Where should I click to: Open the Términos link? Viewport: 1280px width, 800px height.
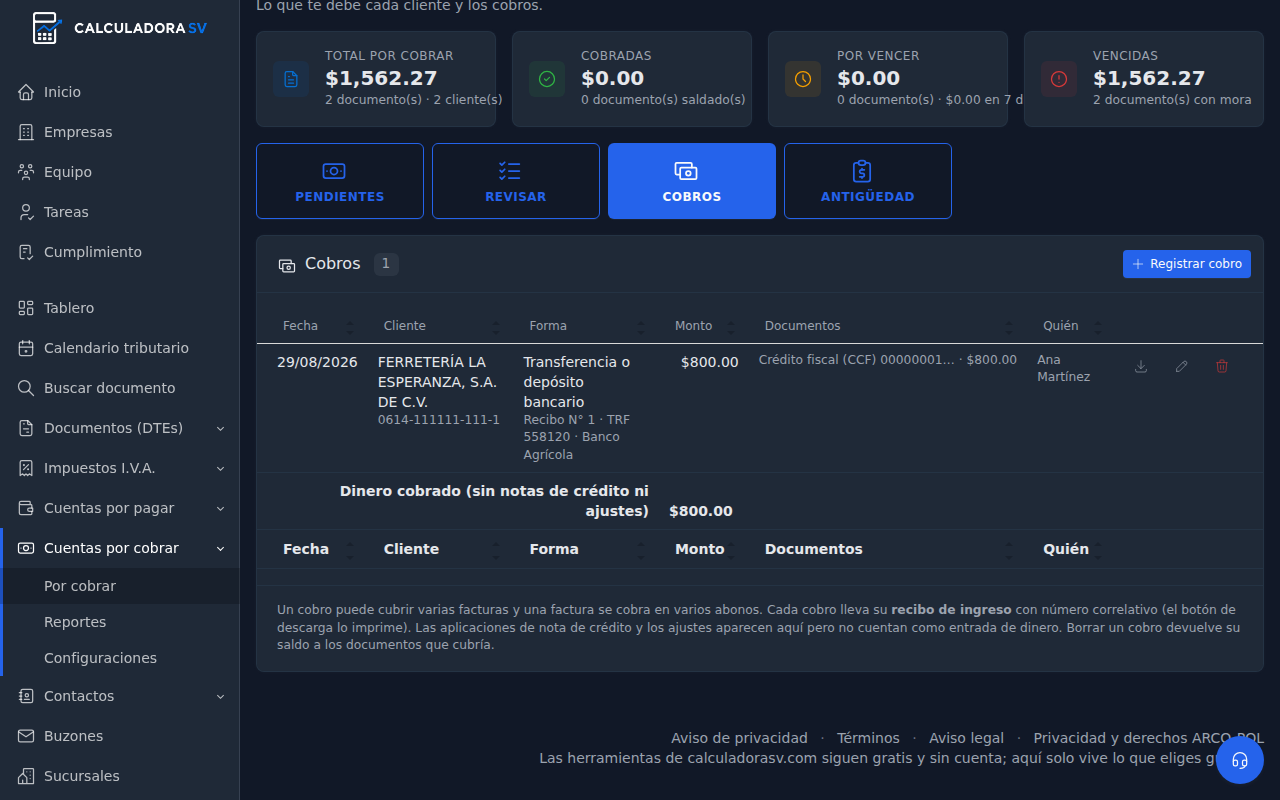(x=868, y=738)
